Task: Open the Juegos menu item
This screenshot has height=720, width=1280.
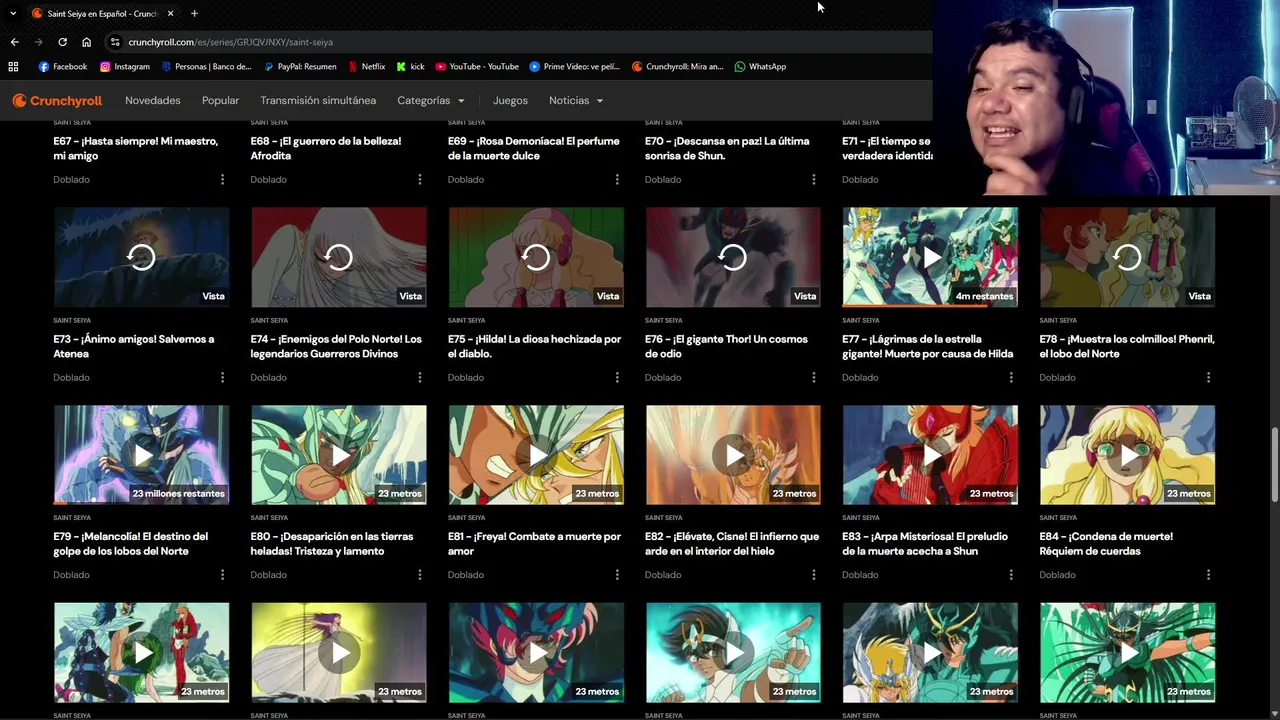Action: pyautogui.click(x=510, y=100)
